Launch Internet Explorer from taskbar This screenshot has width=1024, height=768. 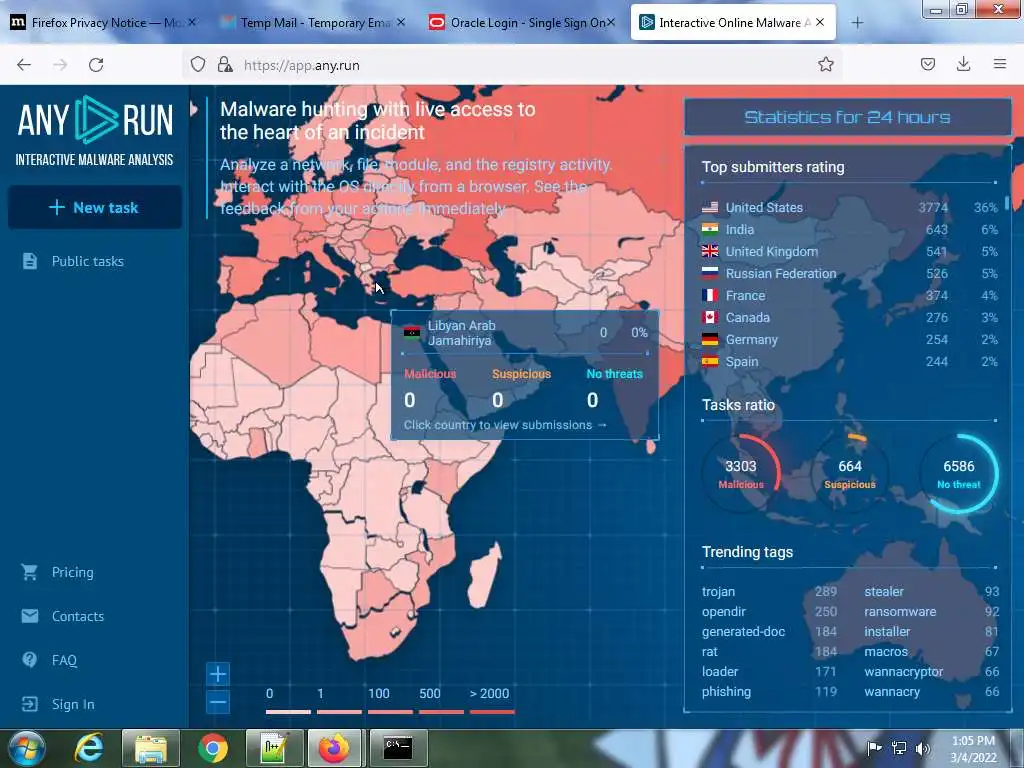89,748
